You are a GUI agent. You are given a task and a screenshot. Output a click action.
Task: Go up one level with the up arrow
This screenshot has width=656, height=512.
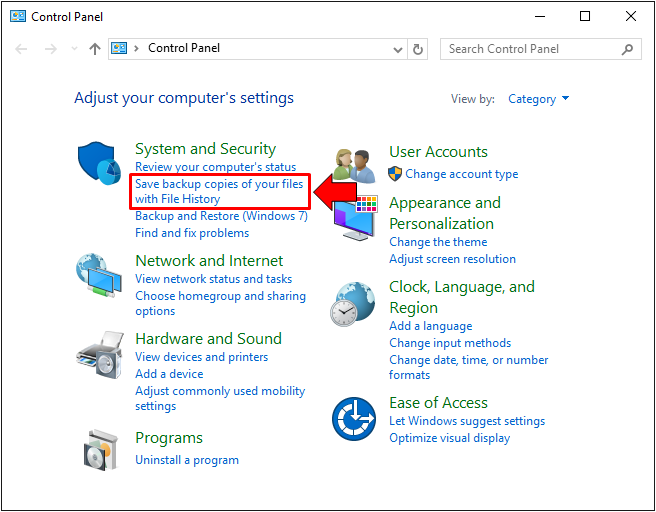[x=95, y=49]
